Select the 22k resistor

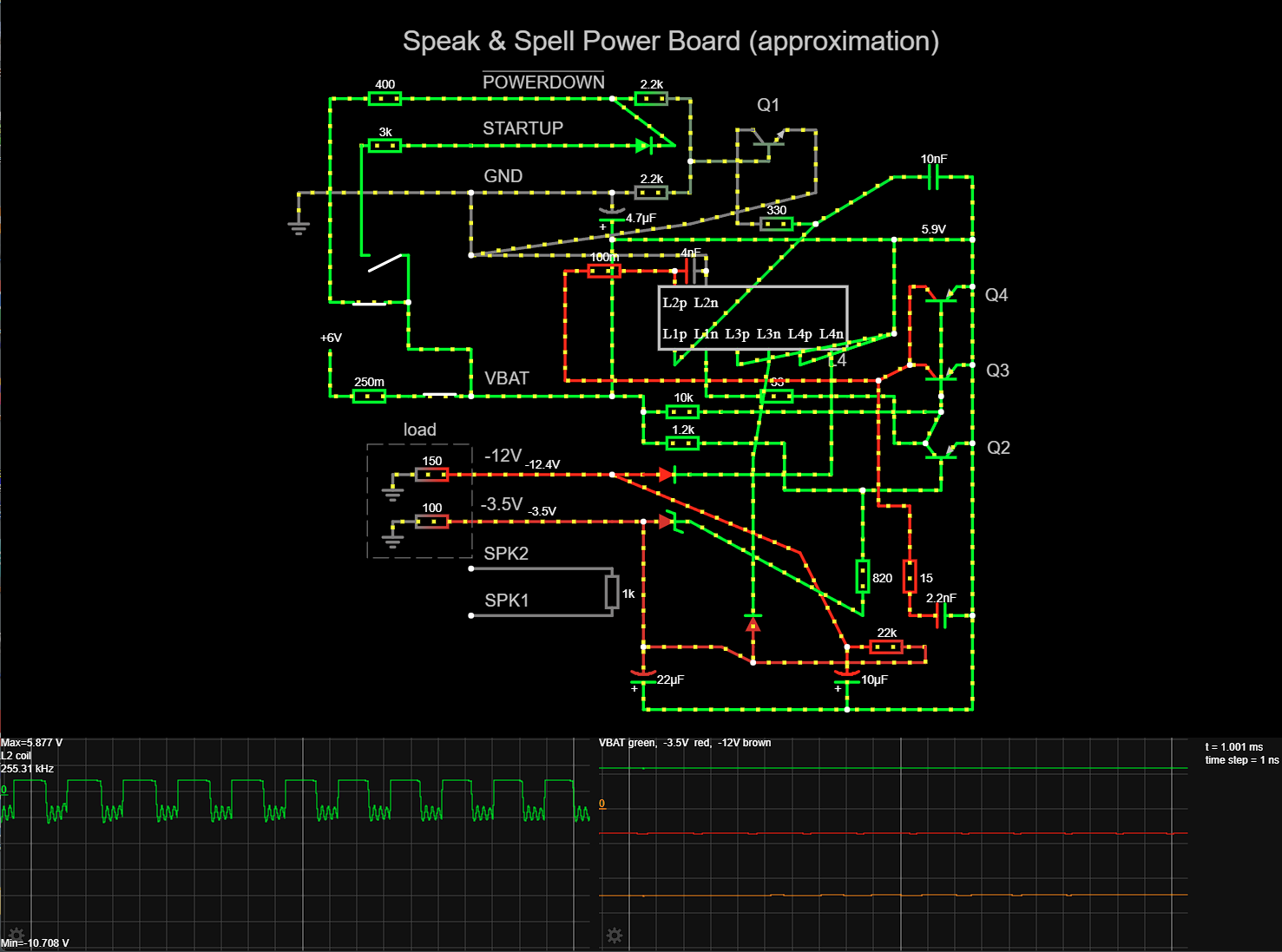[886, 647]
